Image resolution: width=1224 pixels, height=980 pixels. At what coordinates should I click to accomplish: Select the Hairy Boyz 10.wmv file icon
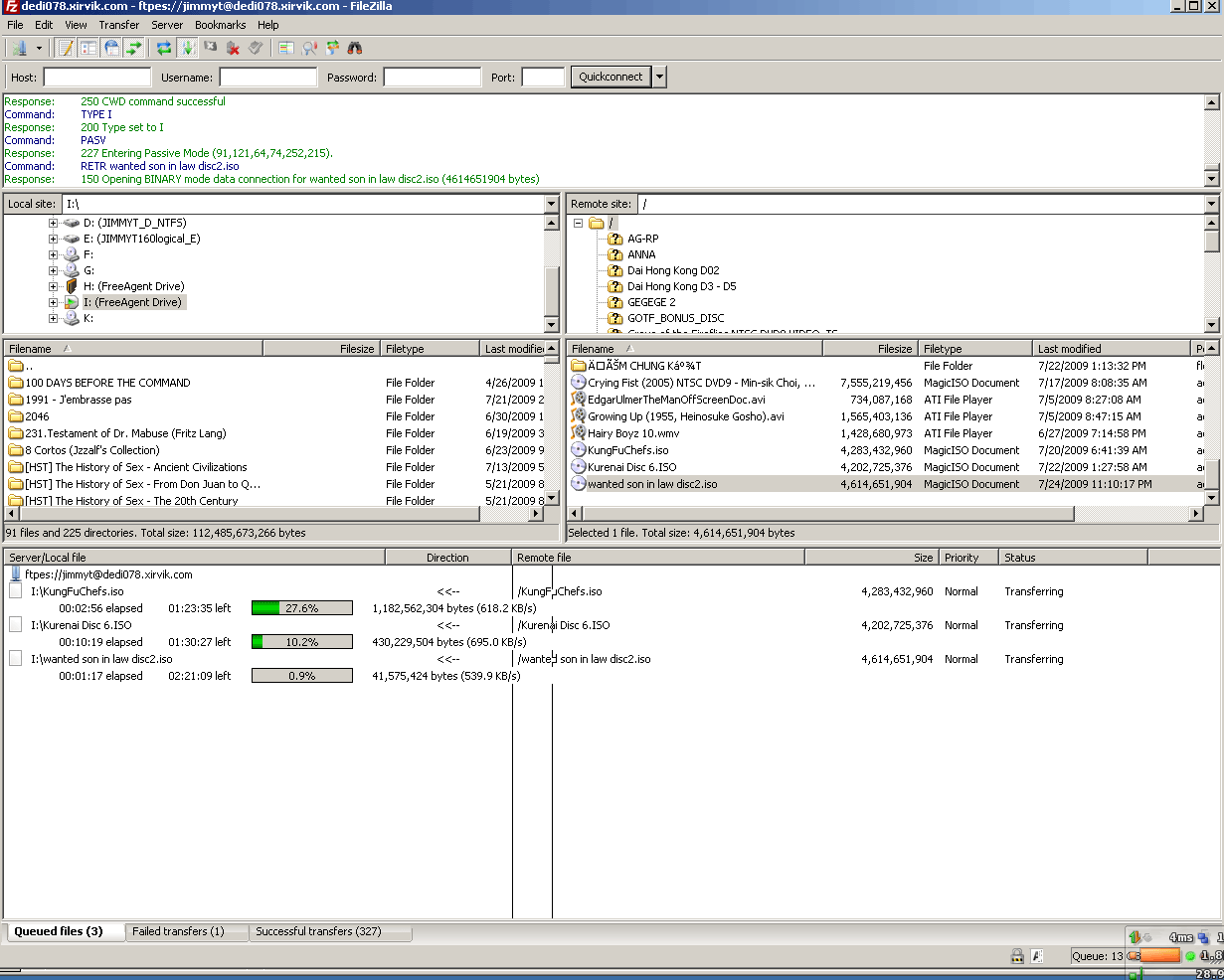(x=579, y=433)
